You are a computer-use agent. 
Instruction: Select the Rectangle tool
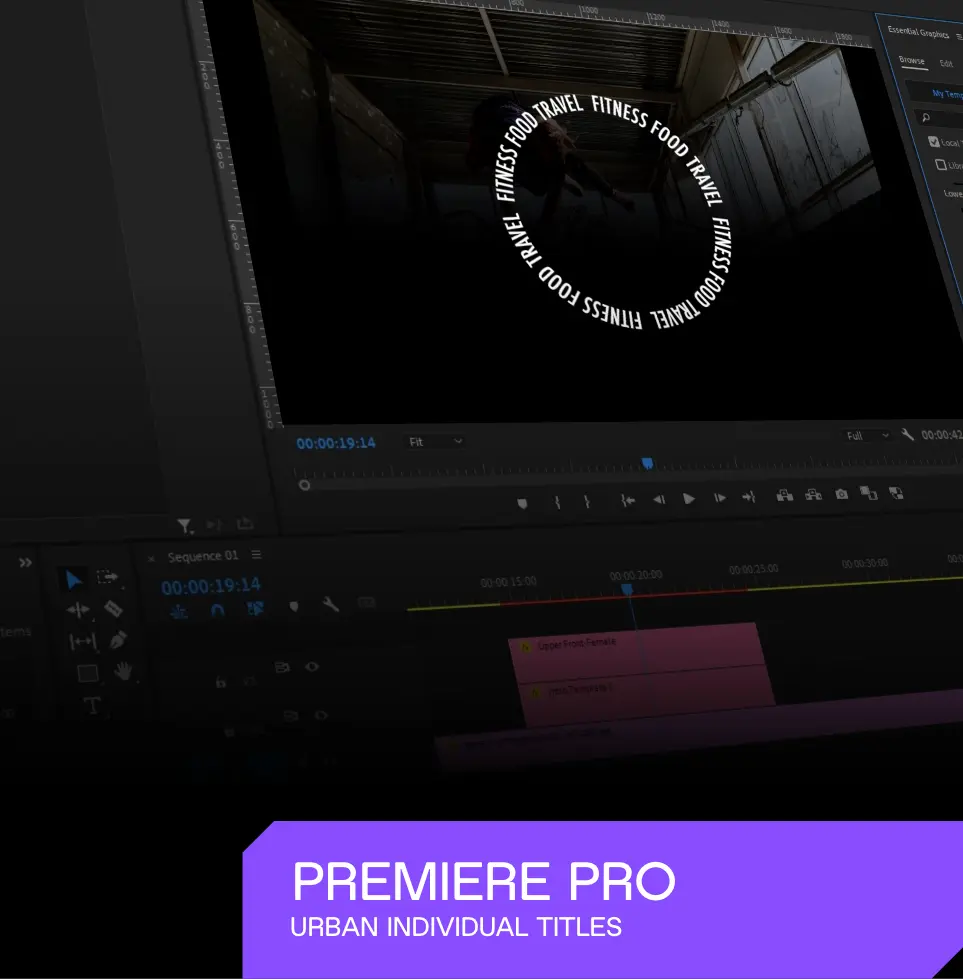(88, 673)
